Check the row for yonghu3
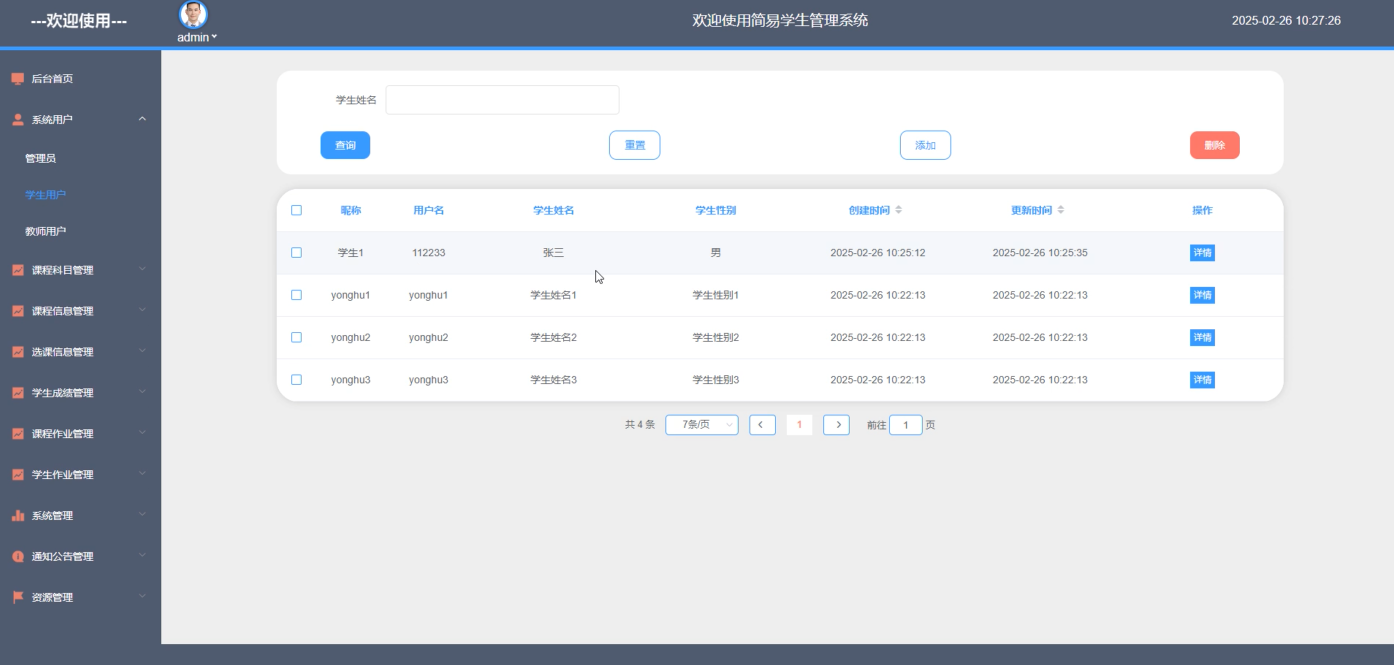 coord(296,380)
